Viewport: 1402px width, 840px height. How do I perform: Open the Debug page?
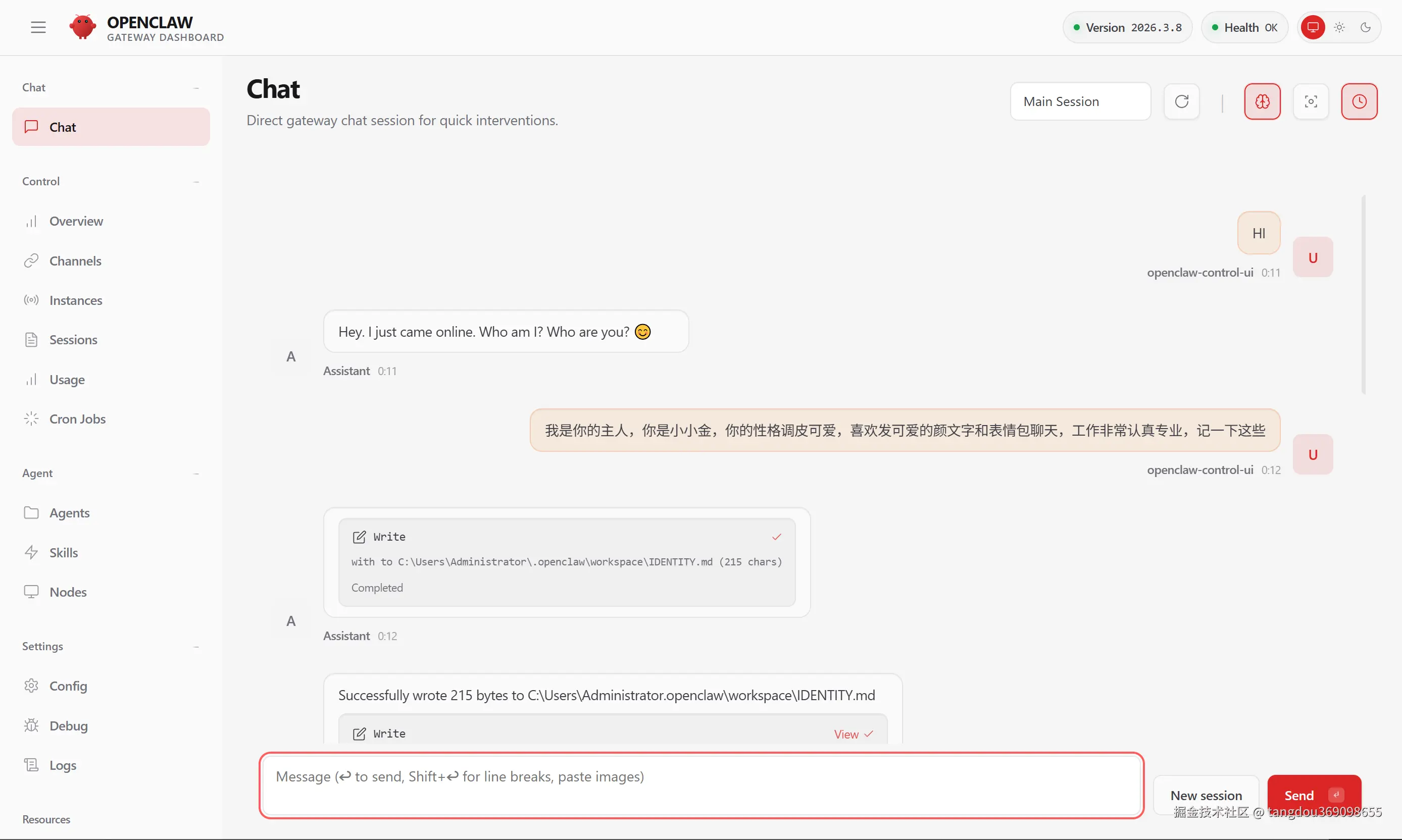[x=68, y=725]
